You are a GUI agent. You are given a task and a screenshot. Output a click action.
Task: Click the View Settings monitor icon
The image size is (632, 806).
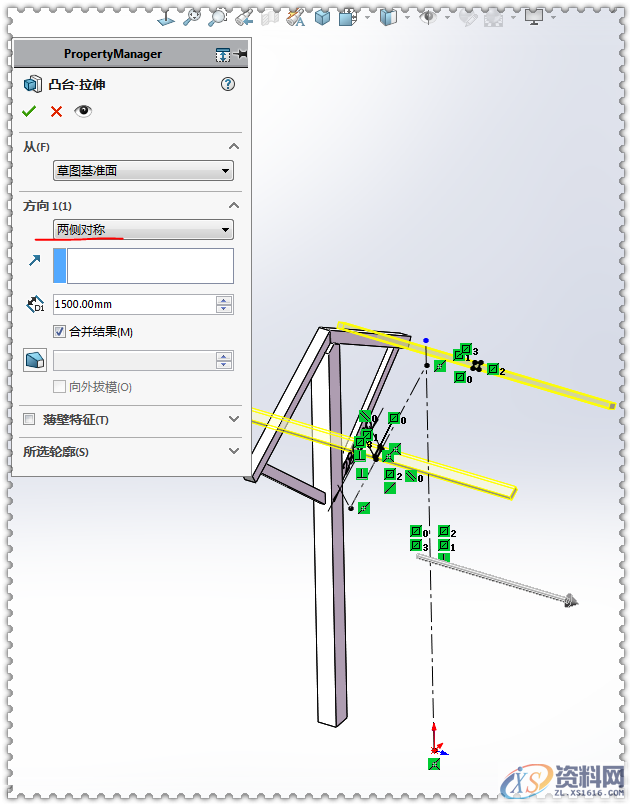pyautogui.click(x=534, y=17)
